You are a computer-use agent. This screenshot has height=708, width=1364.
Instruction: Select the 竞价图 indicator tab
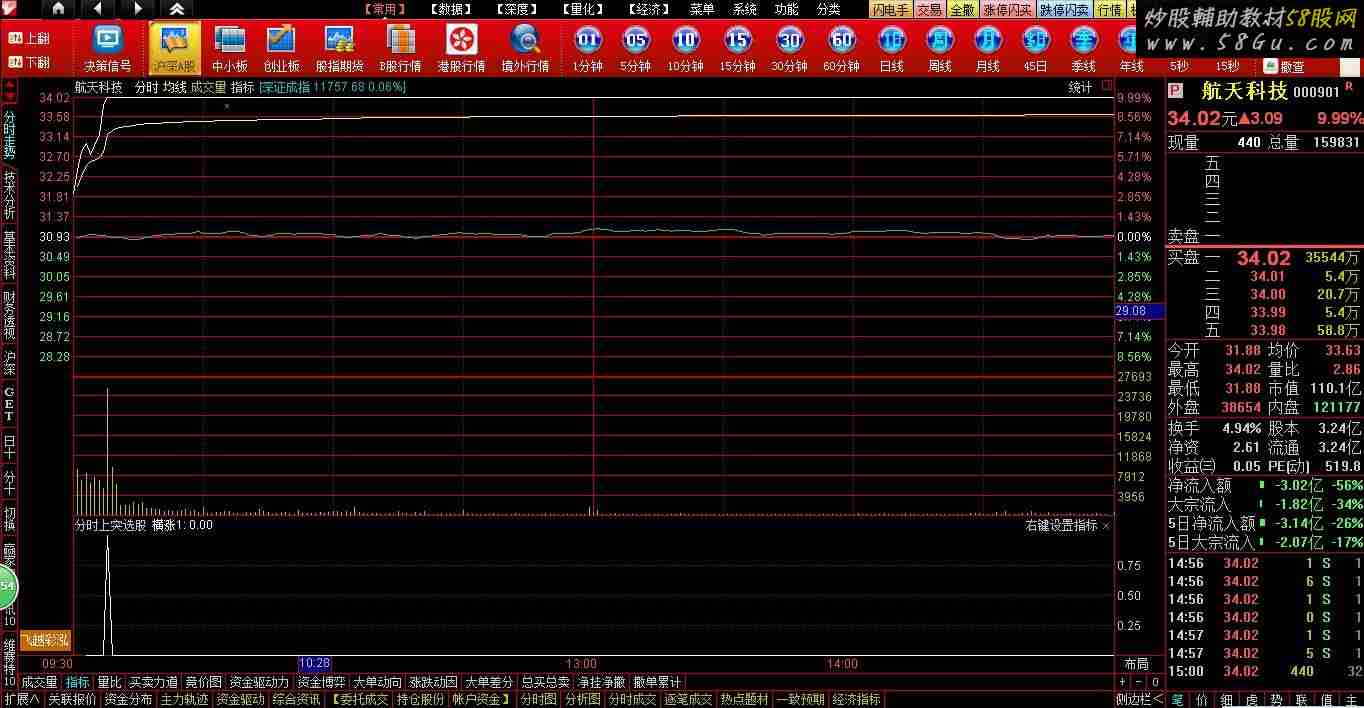204,682
